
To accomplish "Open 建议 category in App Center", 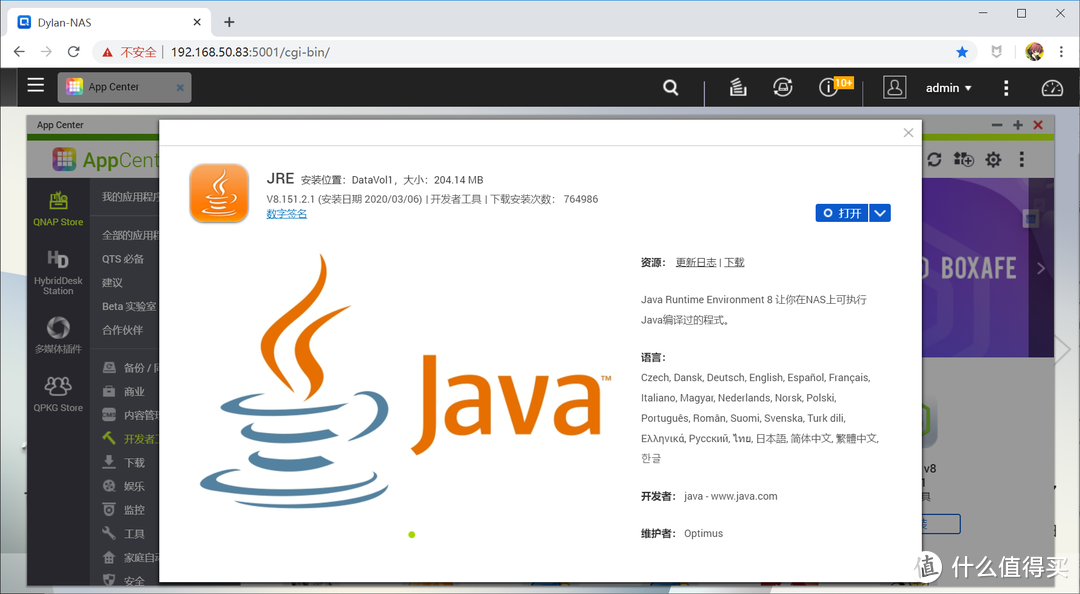I will [x=112, y=283].
